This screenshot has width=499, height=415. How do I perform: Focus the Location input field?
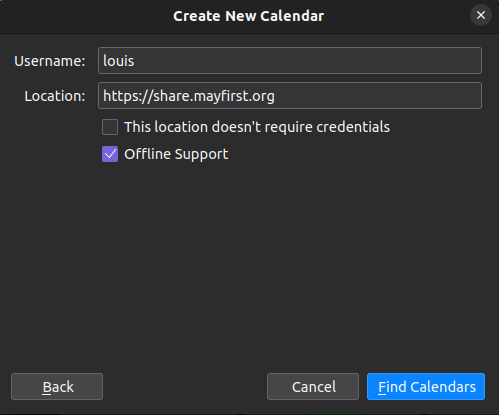click(290, 96)
